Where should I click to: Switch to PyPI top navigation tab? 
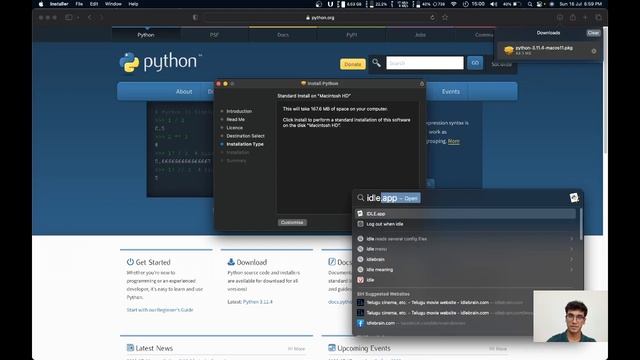click(x=351, y=35)
